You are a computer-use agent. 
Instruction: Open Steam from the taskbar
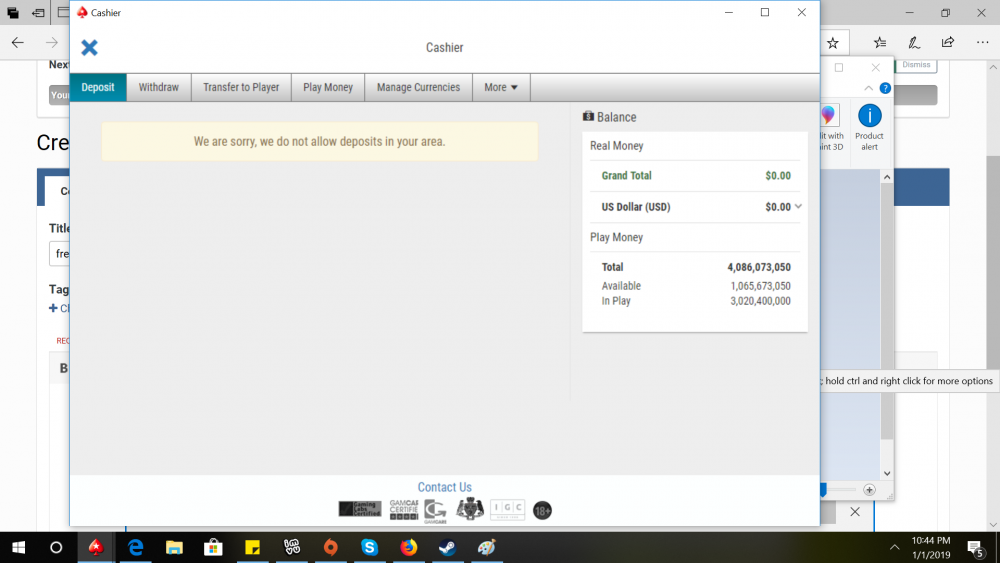(x=446, y=547)
